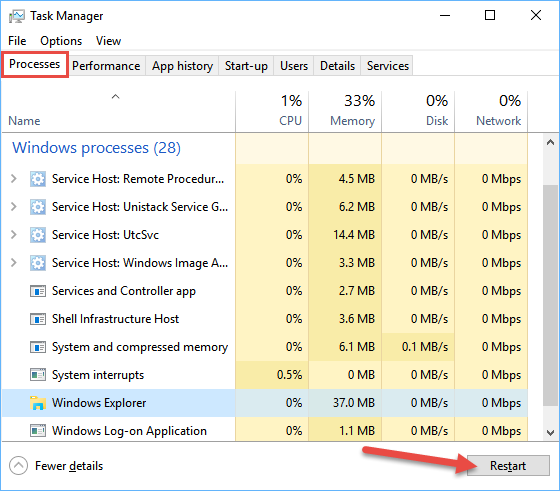This screenshot has height=491, width=560.
Task: Open the View menu
Action: tap(108, 41)
